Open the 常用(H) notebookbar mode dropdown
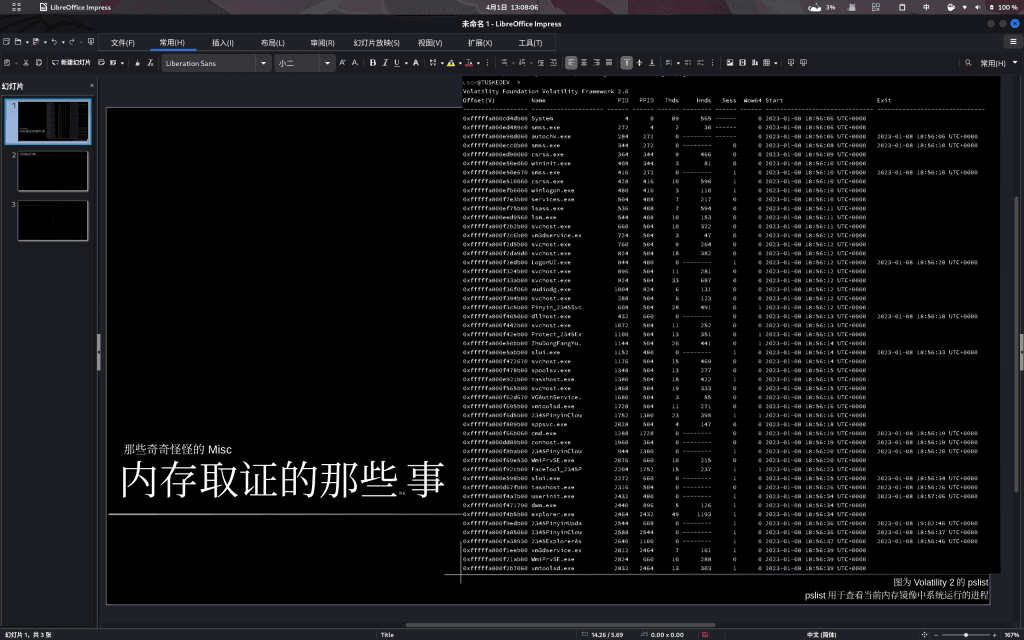Viewport: 1024px width, 640px height. tap(999, 63)
